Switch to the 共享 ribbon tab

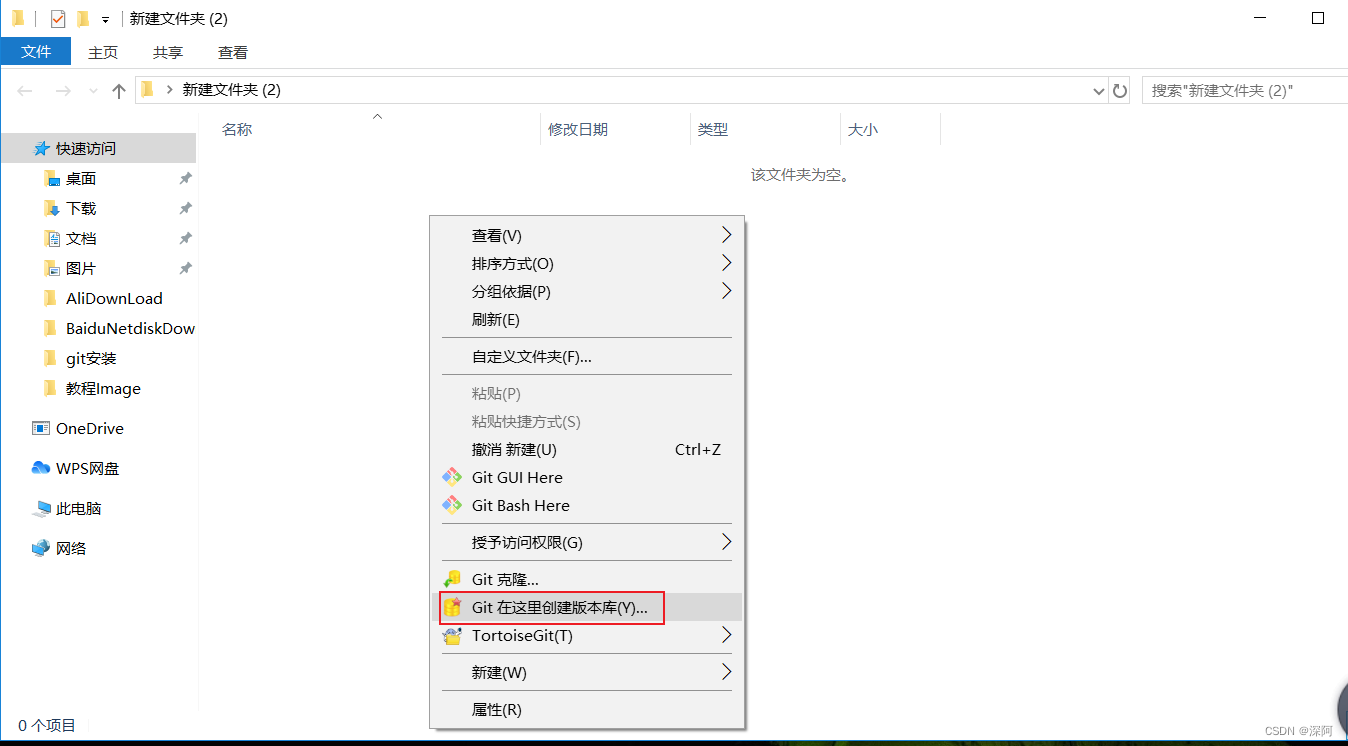[x=168, y=53]
